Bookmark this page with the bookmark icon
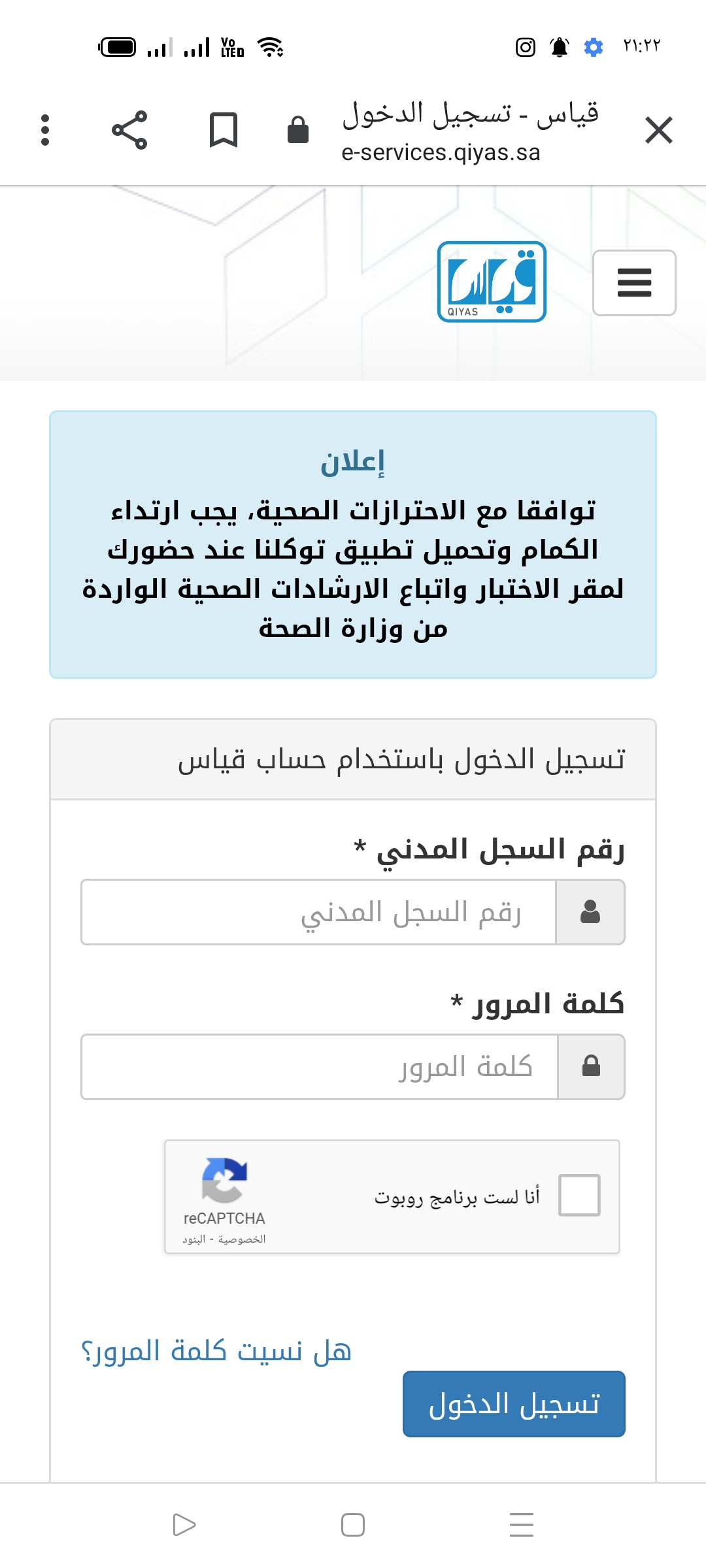 (223, 129)
